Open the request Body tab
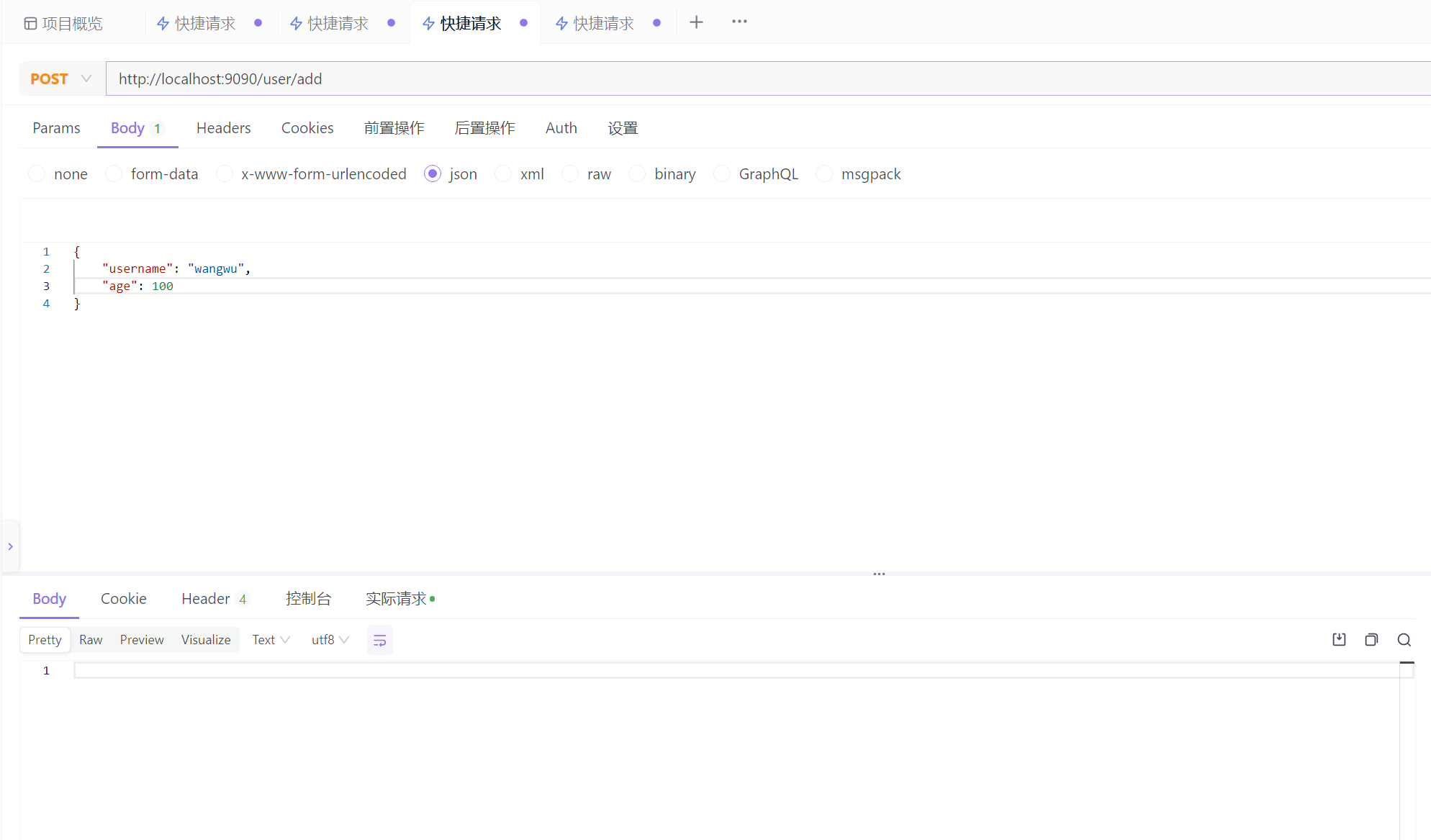The image size is (1431, 840). point(137,128)
